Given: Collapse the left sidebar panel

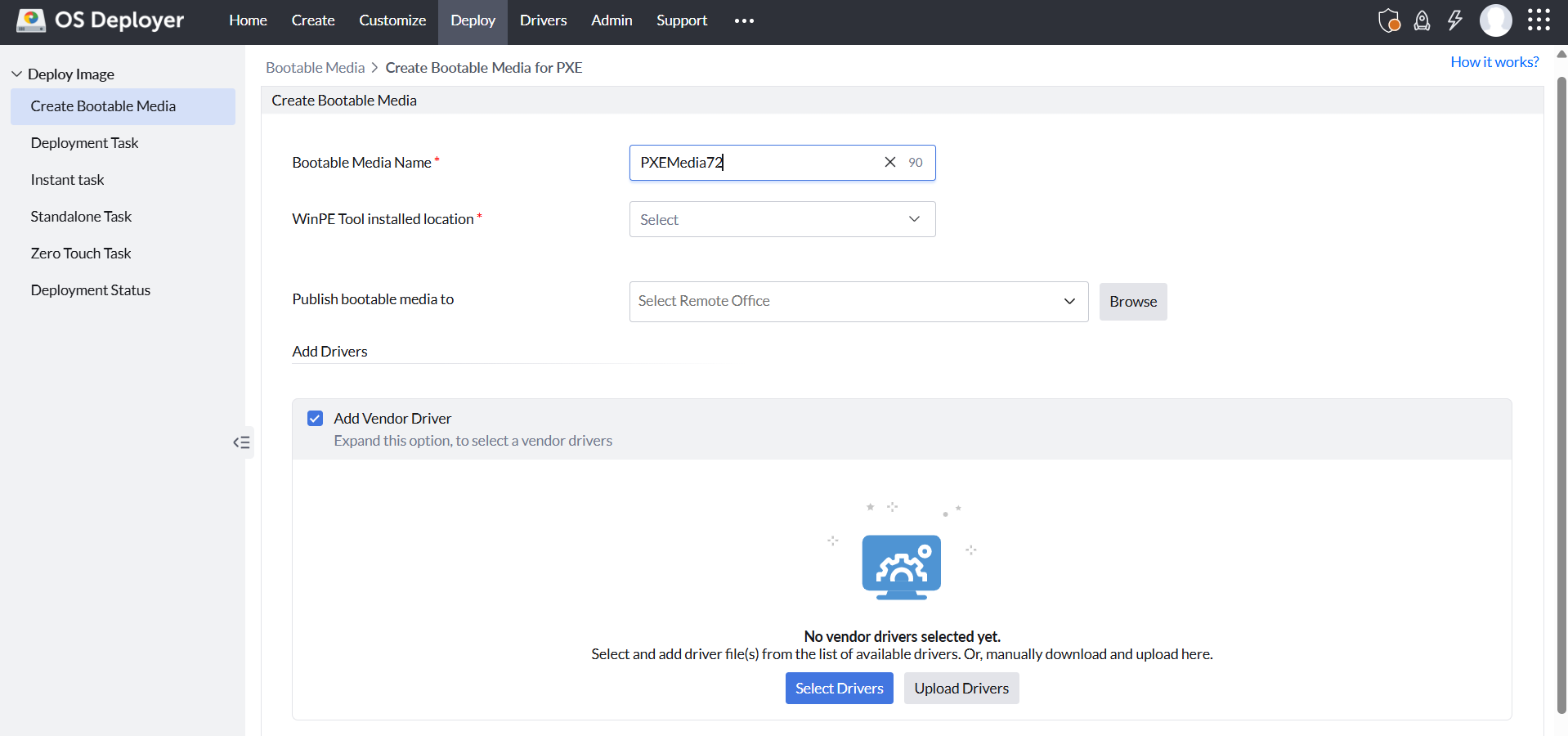Looking at the screenshot, I should pos(241,442).
